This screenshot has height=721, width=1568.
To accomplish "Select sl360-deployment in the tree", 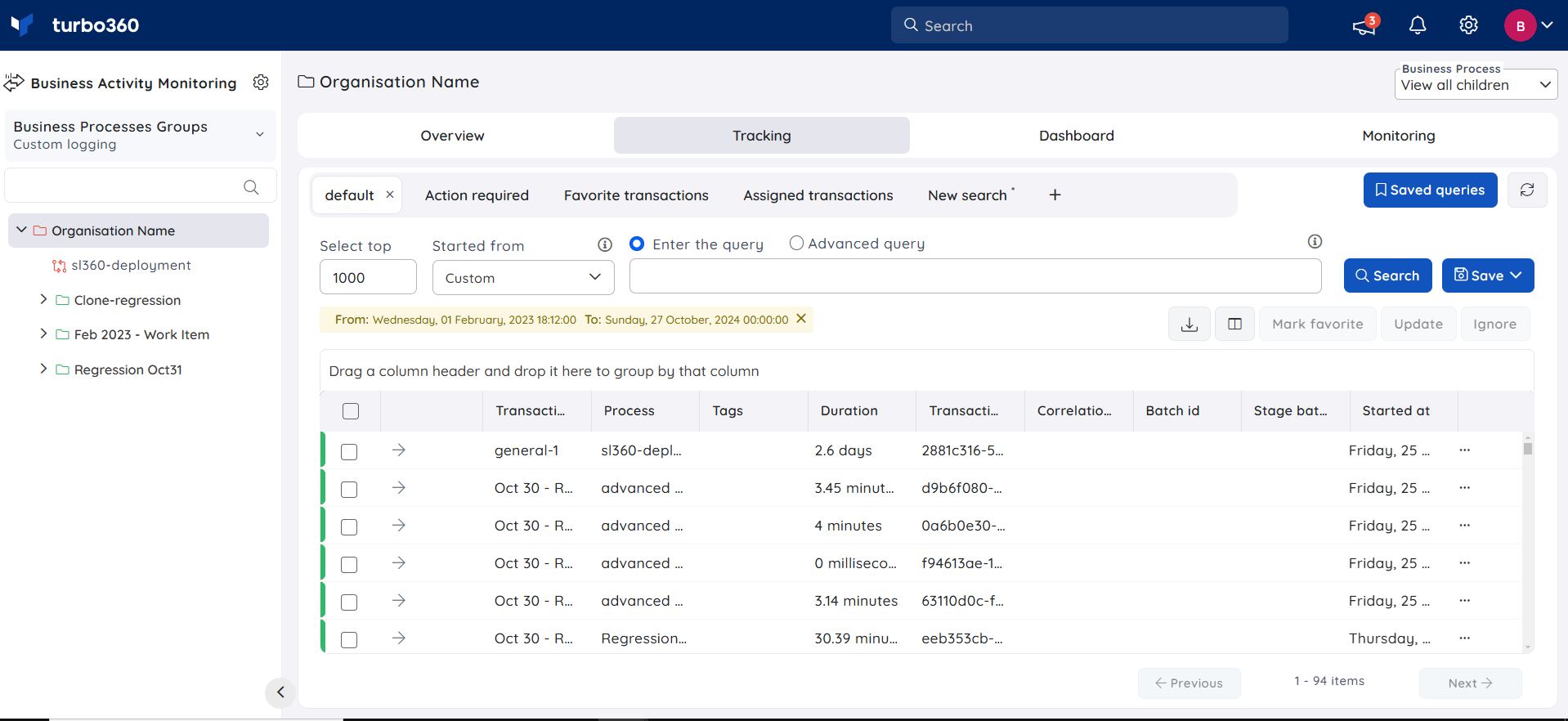I will 131,265.
